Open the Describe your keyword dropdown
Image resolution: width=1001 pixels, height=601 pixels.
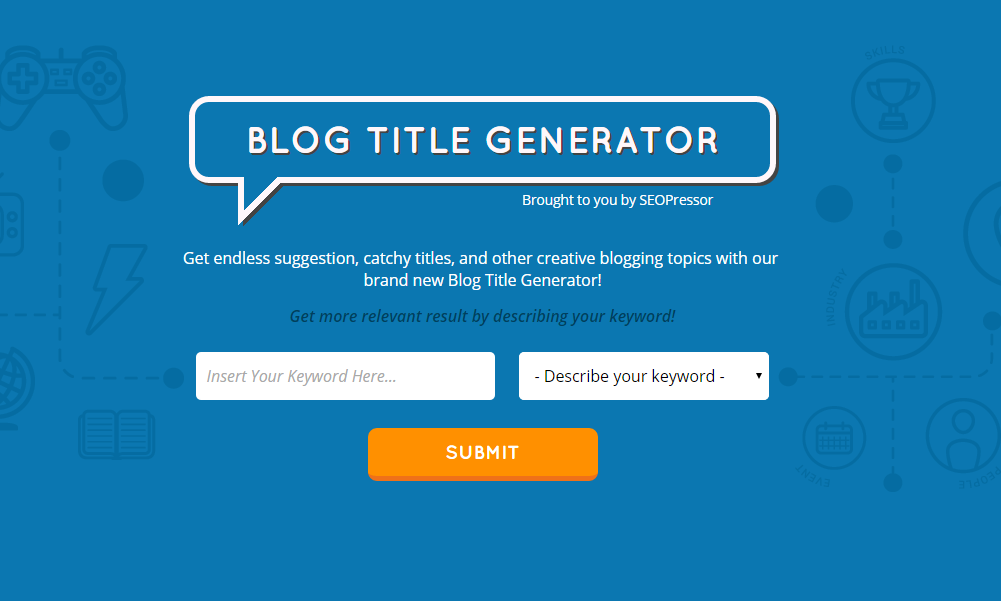[644, 376]
